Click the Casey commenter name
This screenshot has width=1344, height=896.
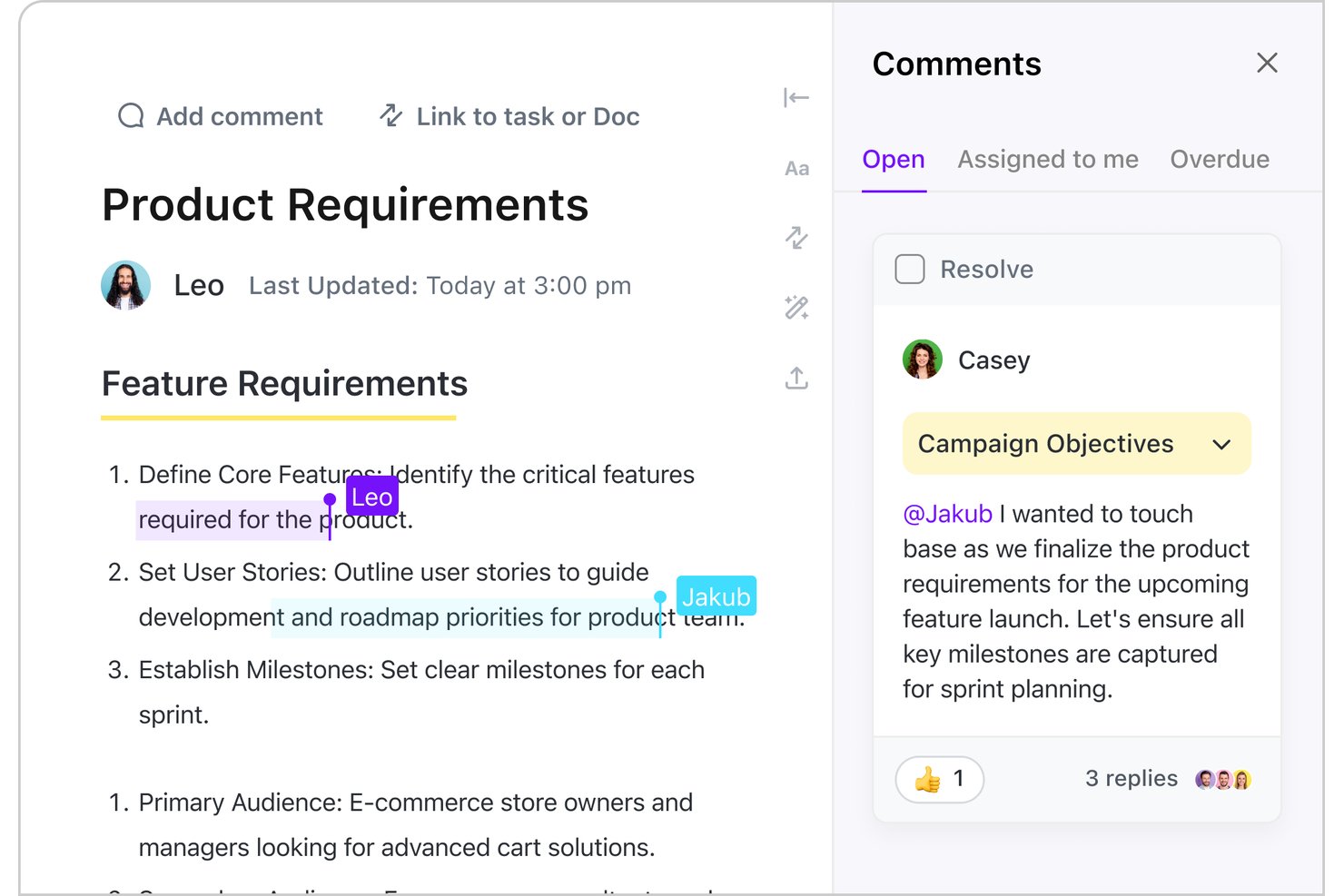point(994,360)
